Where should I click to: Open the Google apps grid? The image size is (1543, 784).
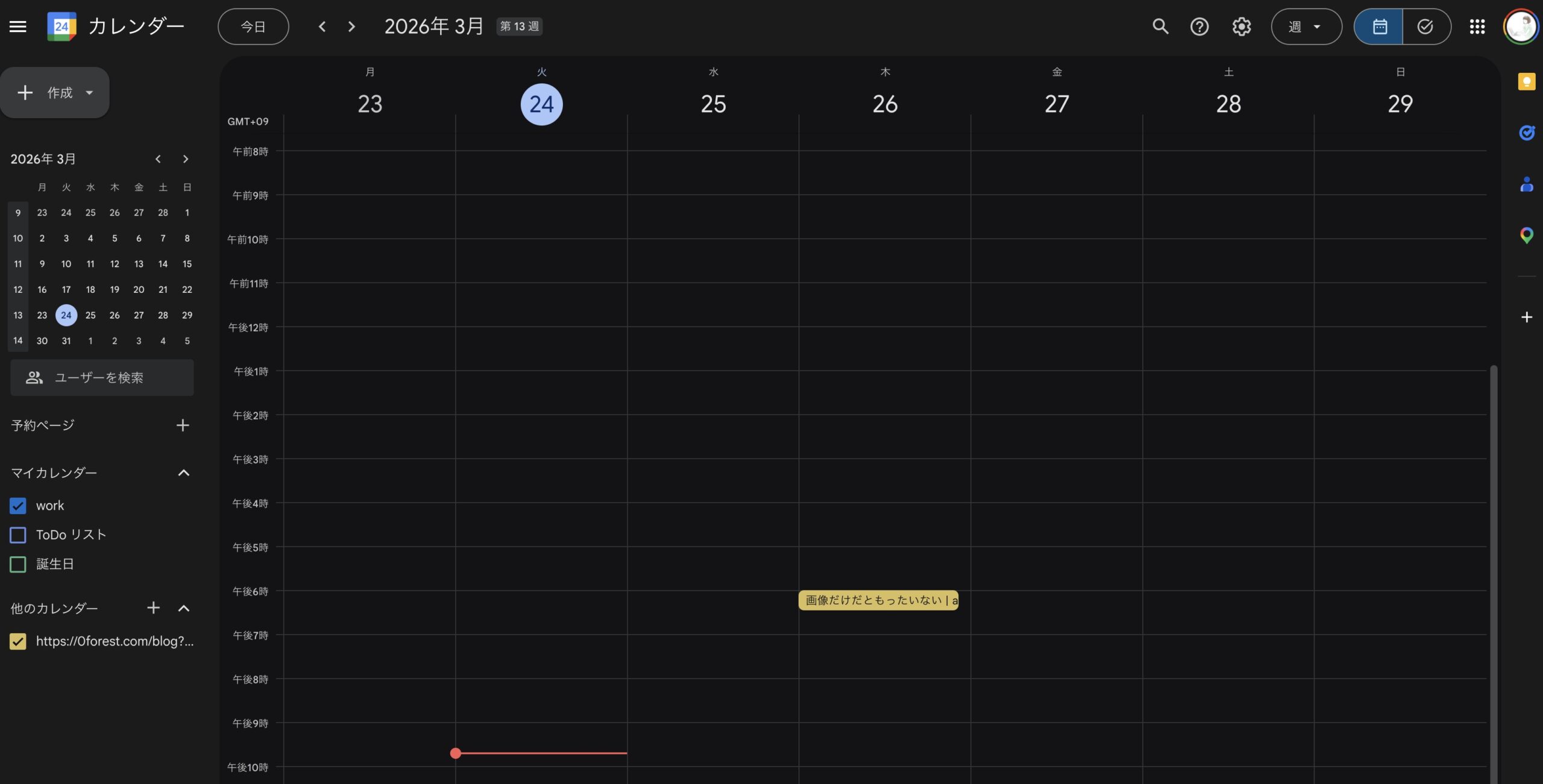1477,27
